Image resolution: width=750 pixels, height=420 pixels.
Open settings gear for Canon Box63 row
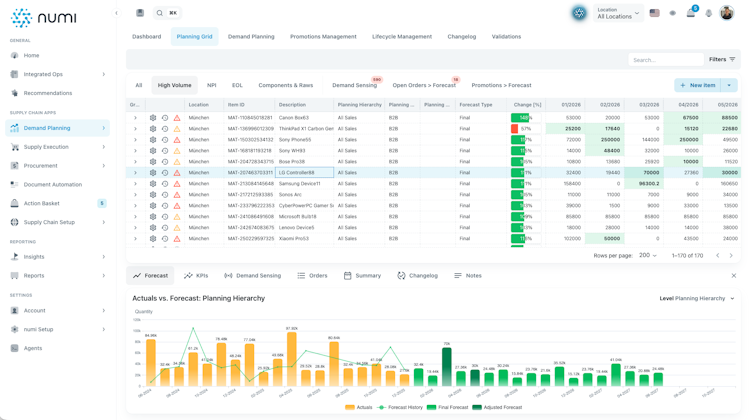click(x=153, y=118)
